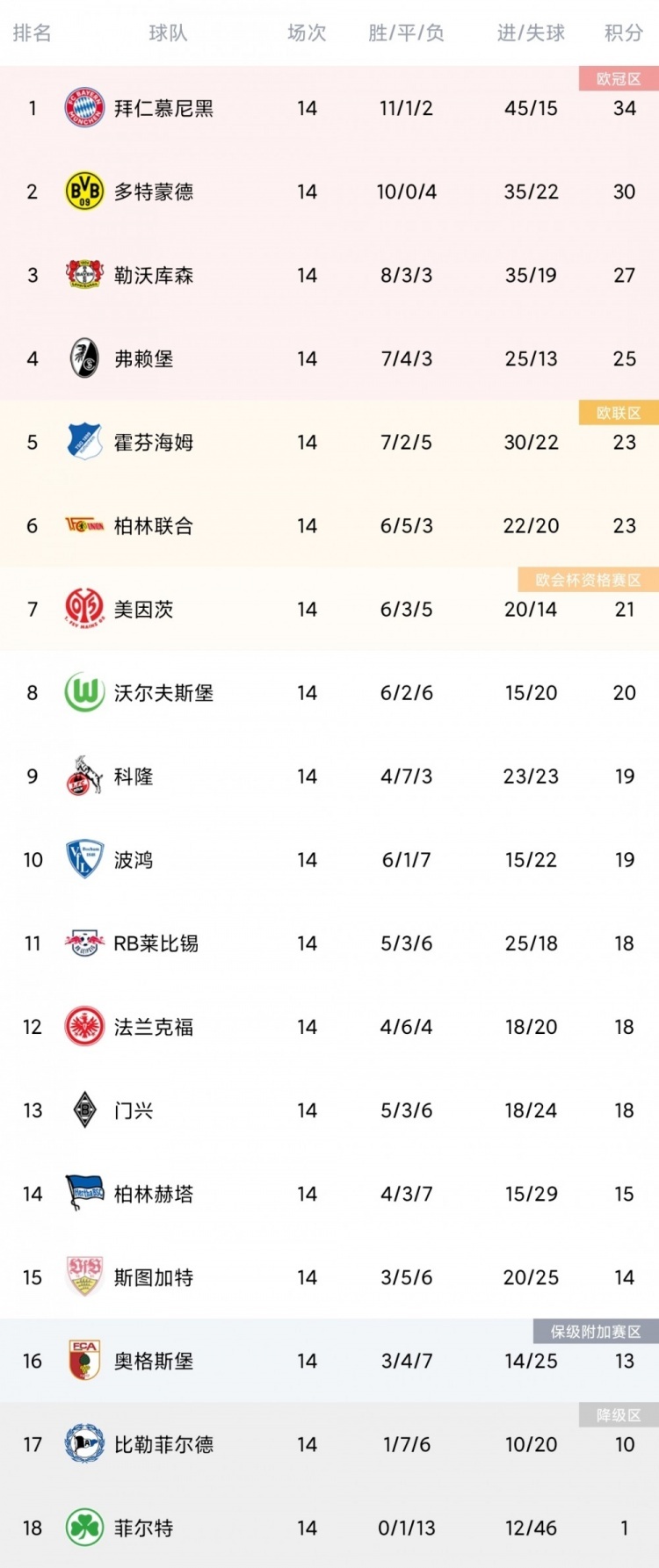Screen dimensions: 659x1568
Task: Select the Mainz 05 red badge
Action: tap(84, 609)
